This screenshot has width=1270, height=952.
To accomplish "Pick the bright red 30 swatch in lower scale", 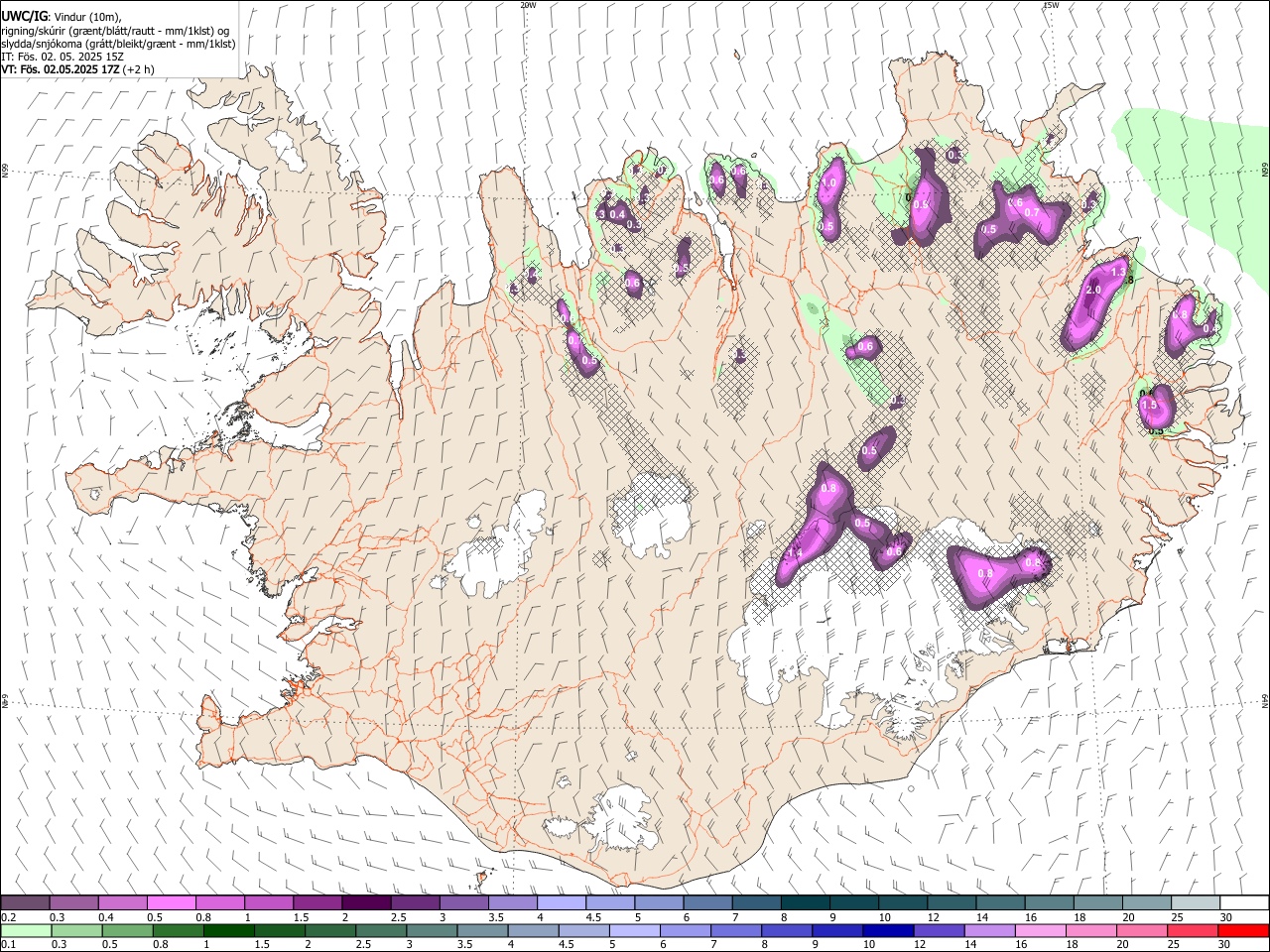I will 1243,930.
